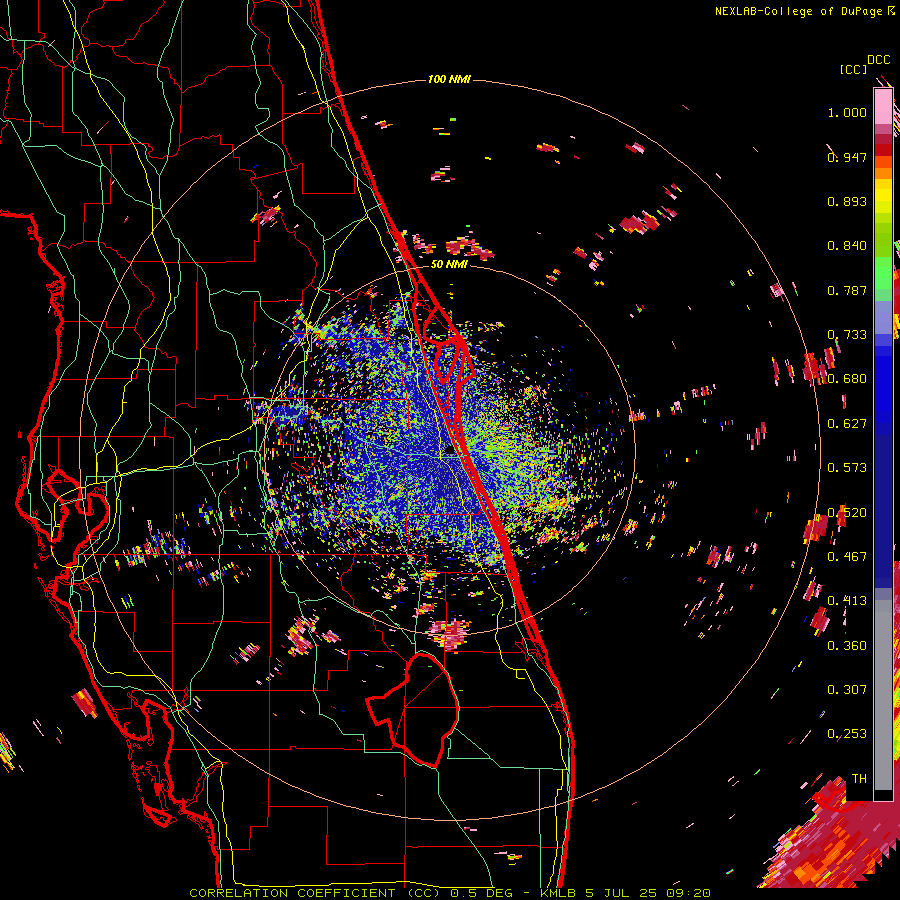
Task: Click the 0.360 value on color scale
Action: (x=847, y=646)
